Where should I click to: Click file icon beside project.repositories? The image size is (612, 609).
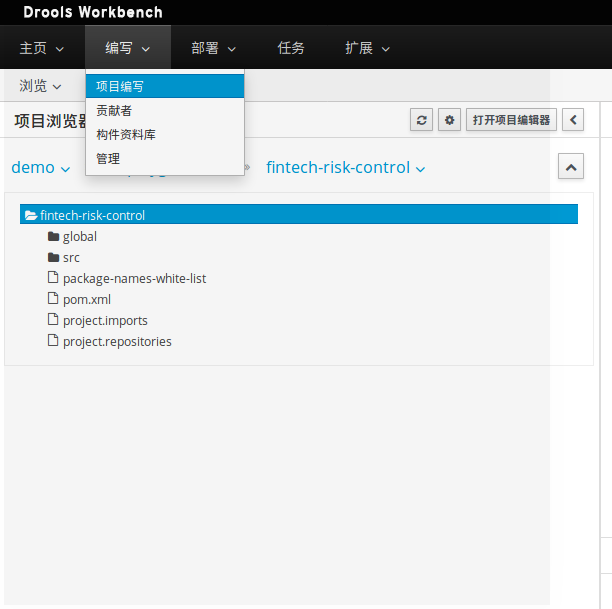pos(53,341)
